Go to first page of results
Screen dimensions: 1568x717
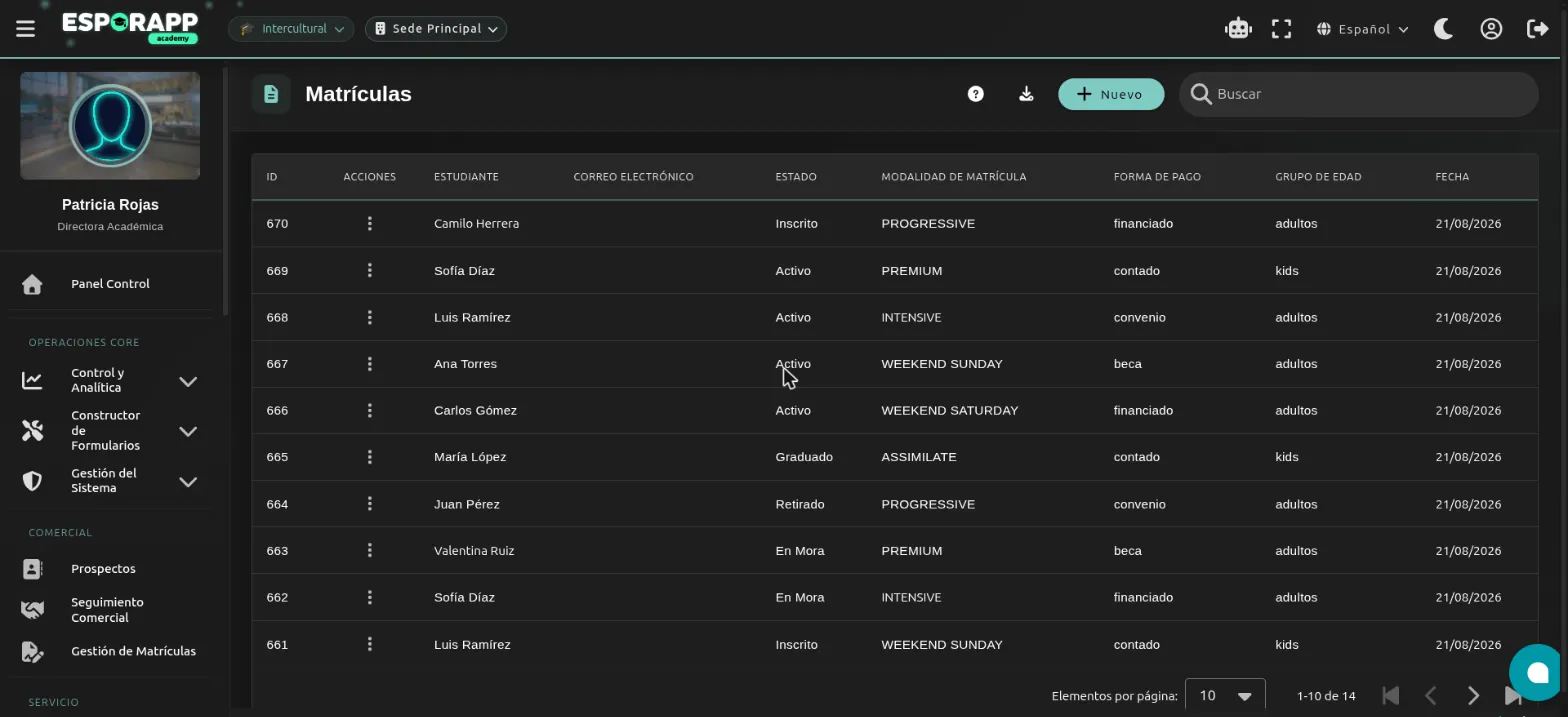click(1390, 695)
